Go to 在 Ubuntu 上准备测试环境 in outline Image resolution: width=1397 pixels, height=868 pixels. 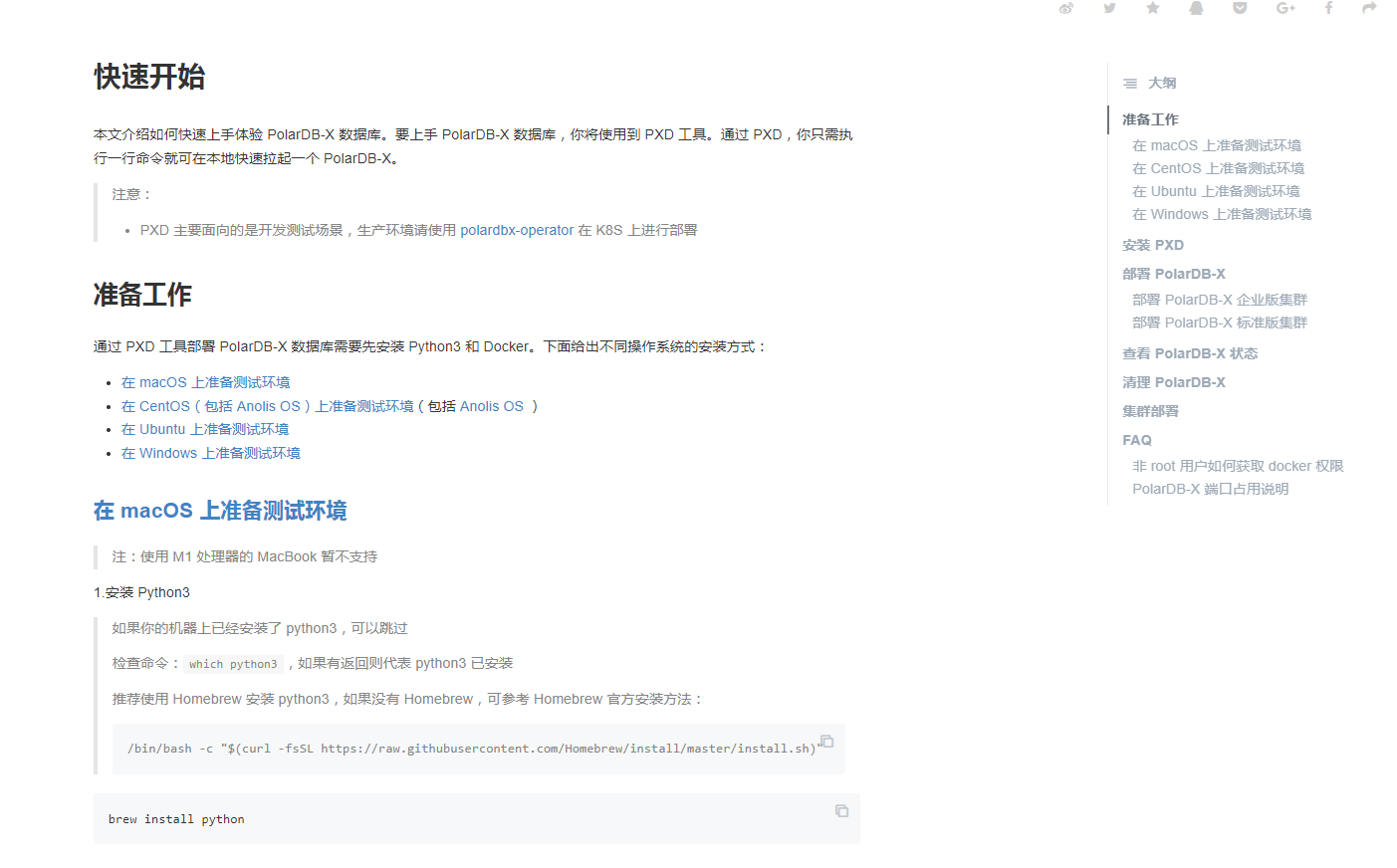point(1216,191)
